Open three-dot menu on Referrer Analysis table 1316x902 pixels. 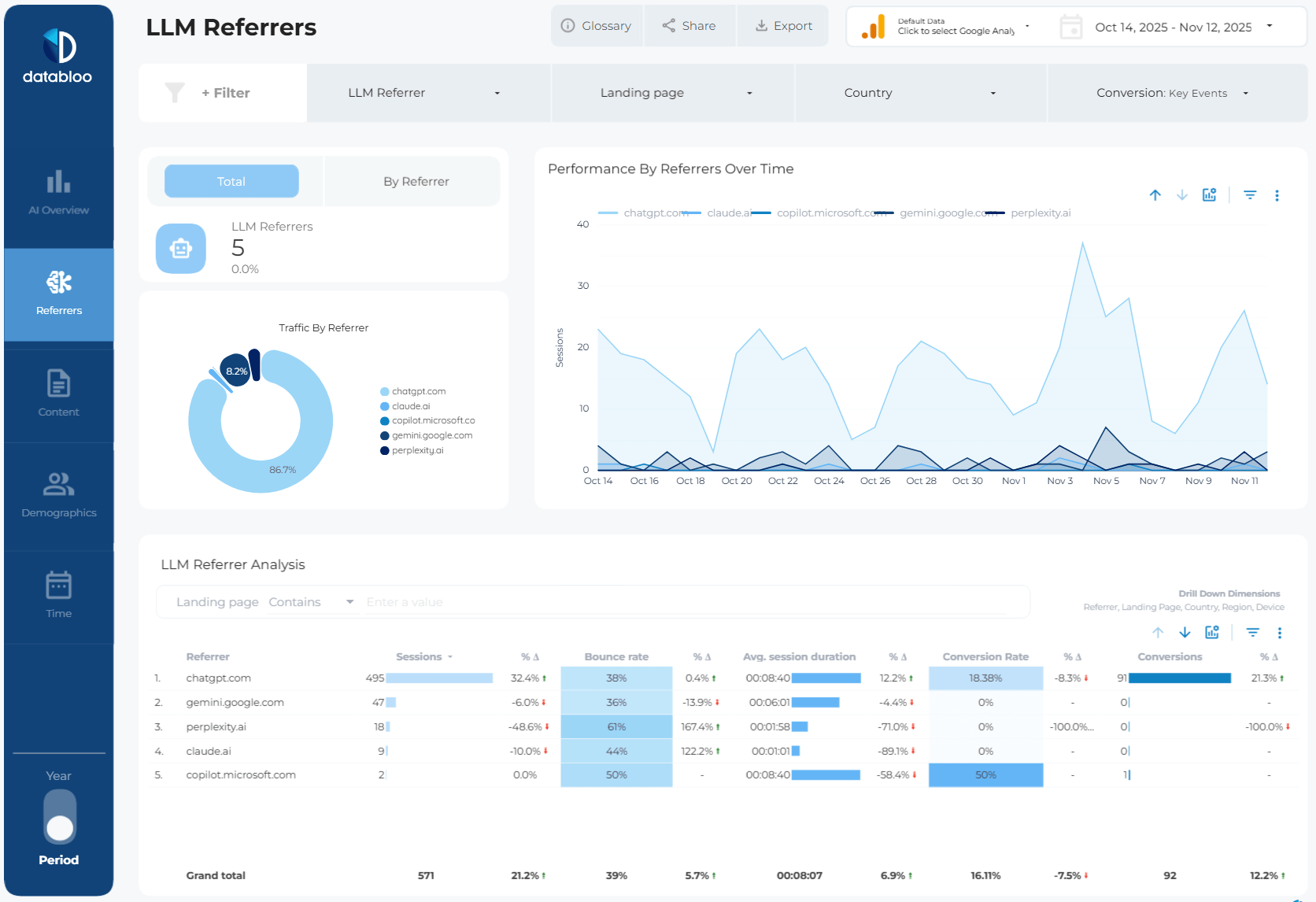pyautogui.click(x=1279, y=633)
